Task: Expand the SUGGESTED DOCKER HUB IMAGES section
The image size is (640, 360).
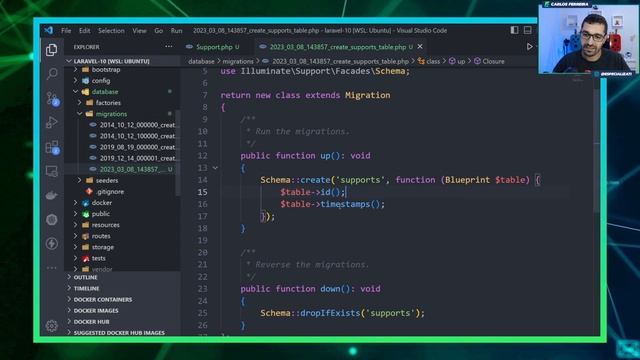Action: [x=119, y=333]
